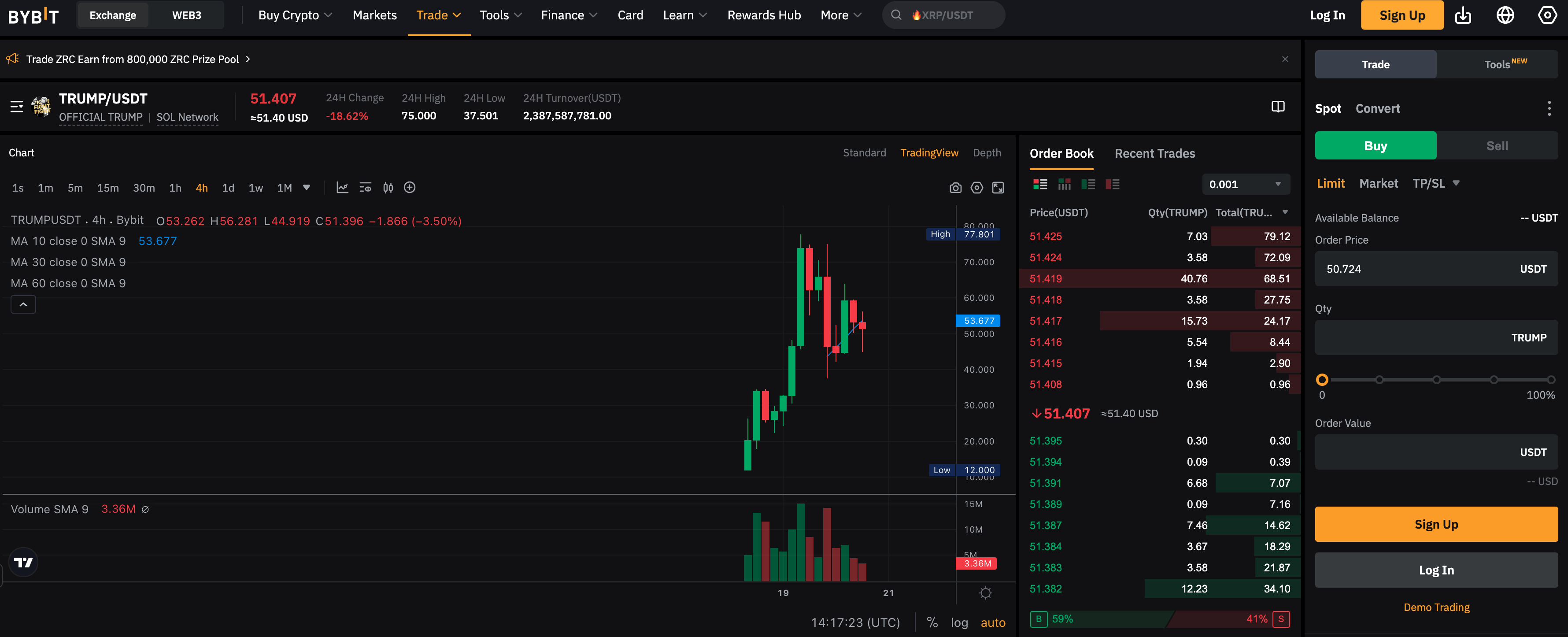
Task: Click the Demo Trading link
Action: (x=1436, y=607)
